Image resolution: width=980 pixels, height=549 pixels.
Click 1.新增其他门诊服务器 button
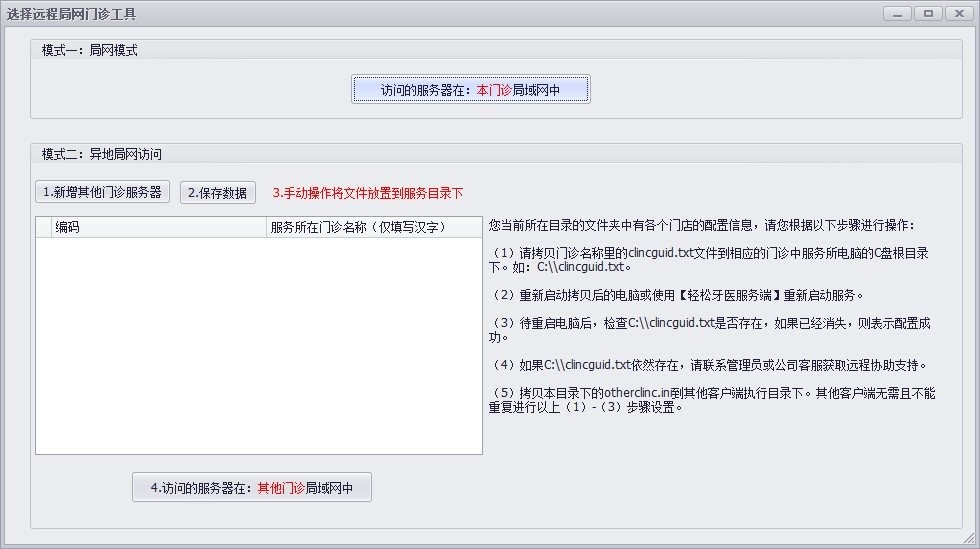(102, 192)
